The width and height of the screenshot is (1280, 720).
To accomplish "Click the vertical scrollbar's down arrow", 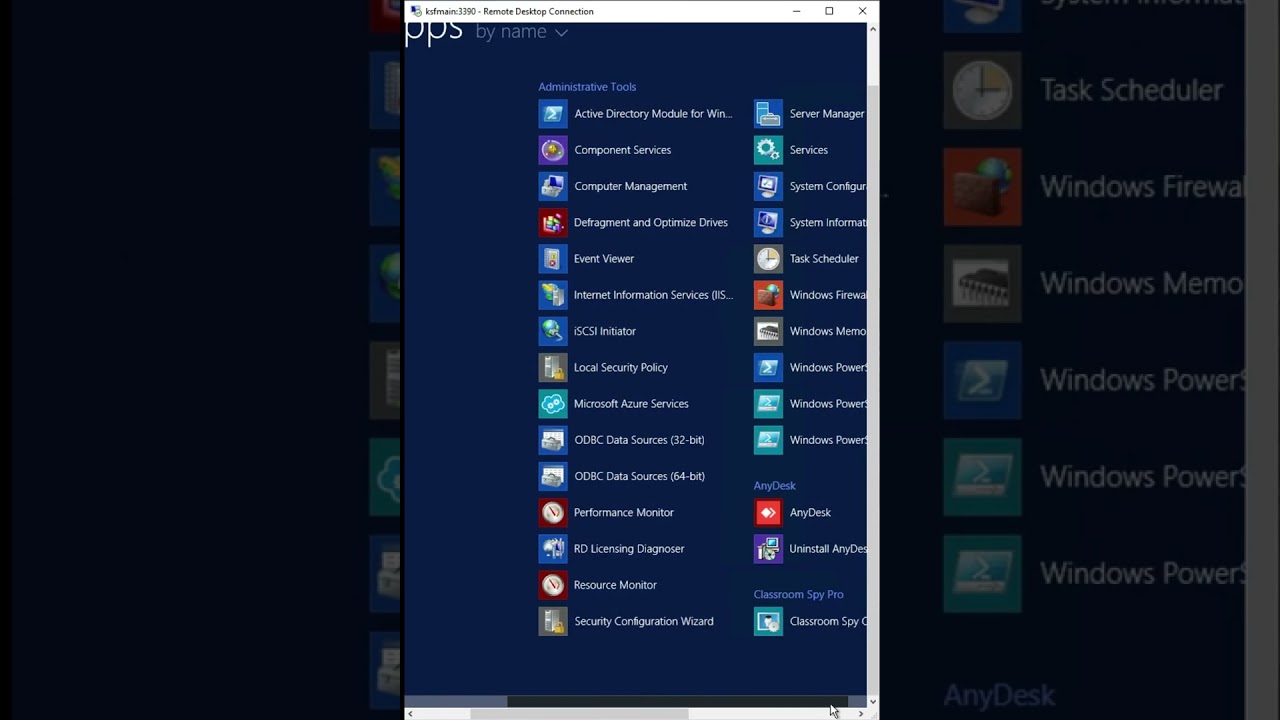I will (873, 702).
